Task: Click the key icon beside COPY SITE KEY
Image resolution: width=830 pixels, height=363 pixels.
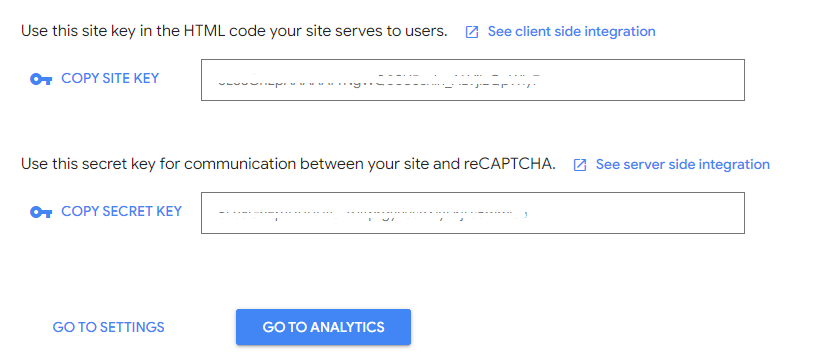Action: pyautogui.click(x=41, y=79)
